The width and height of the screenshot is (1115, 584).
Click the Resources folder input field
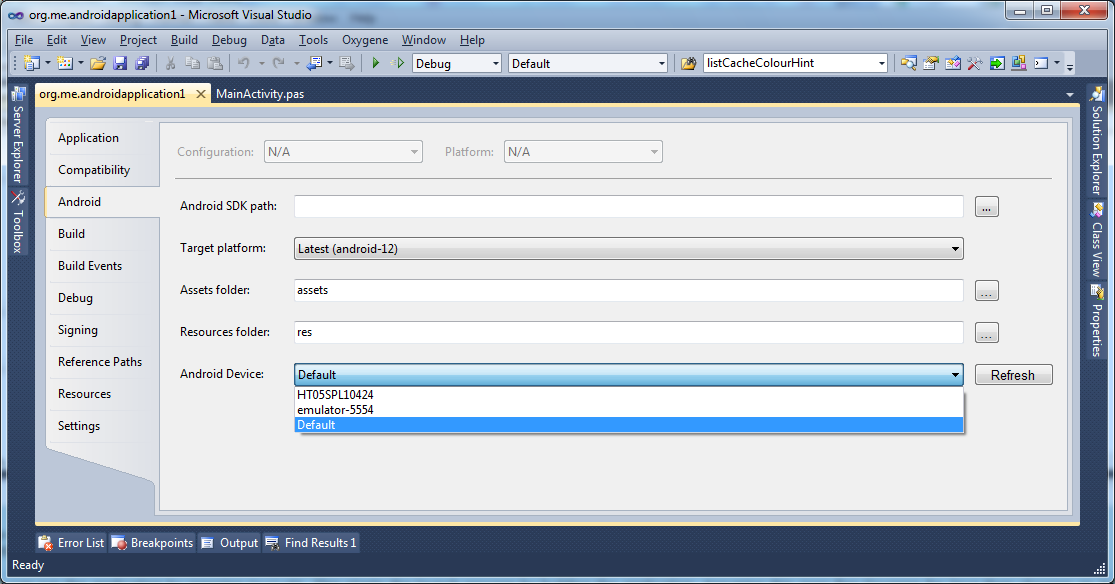[x=629, y=332]
